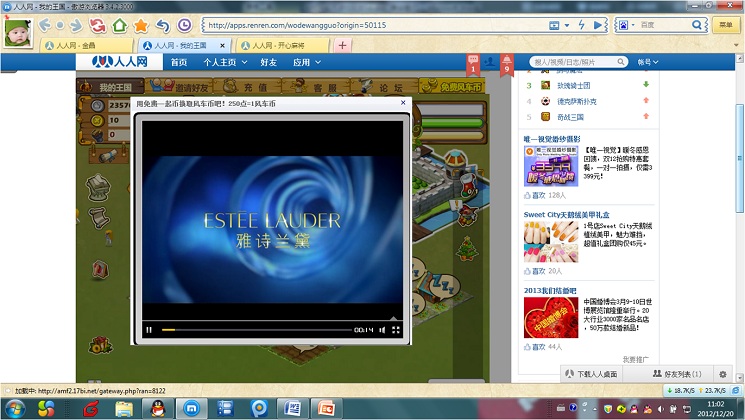Image resolution: width=745 pixels, height=420 pixels.
Task: Open the 充值 recharge game tab
Action: pyautogui.click(x=247, y=87)
